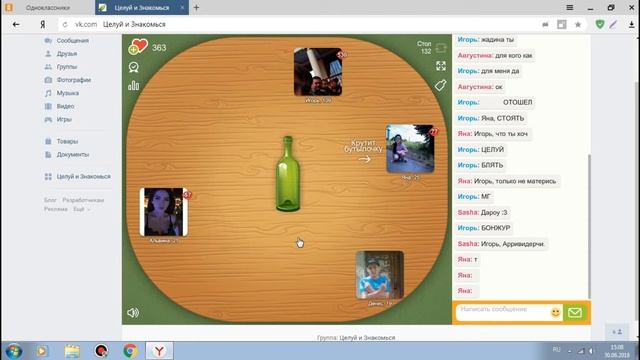The height and width of the screenshot is (360, 640).
Task: Open the left-side girl's player photo
Action: [x=164, y=212]
